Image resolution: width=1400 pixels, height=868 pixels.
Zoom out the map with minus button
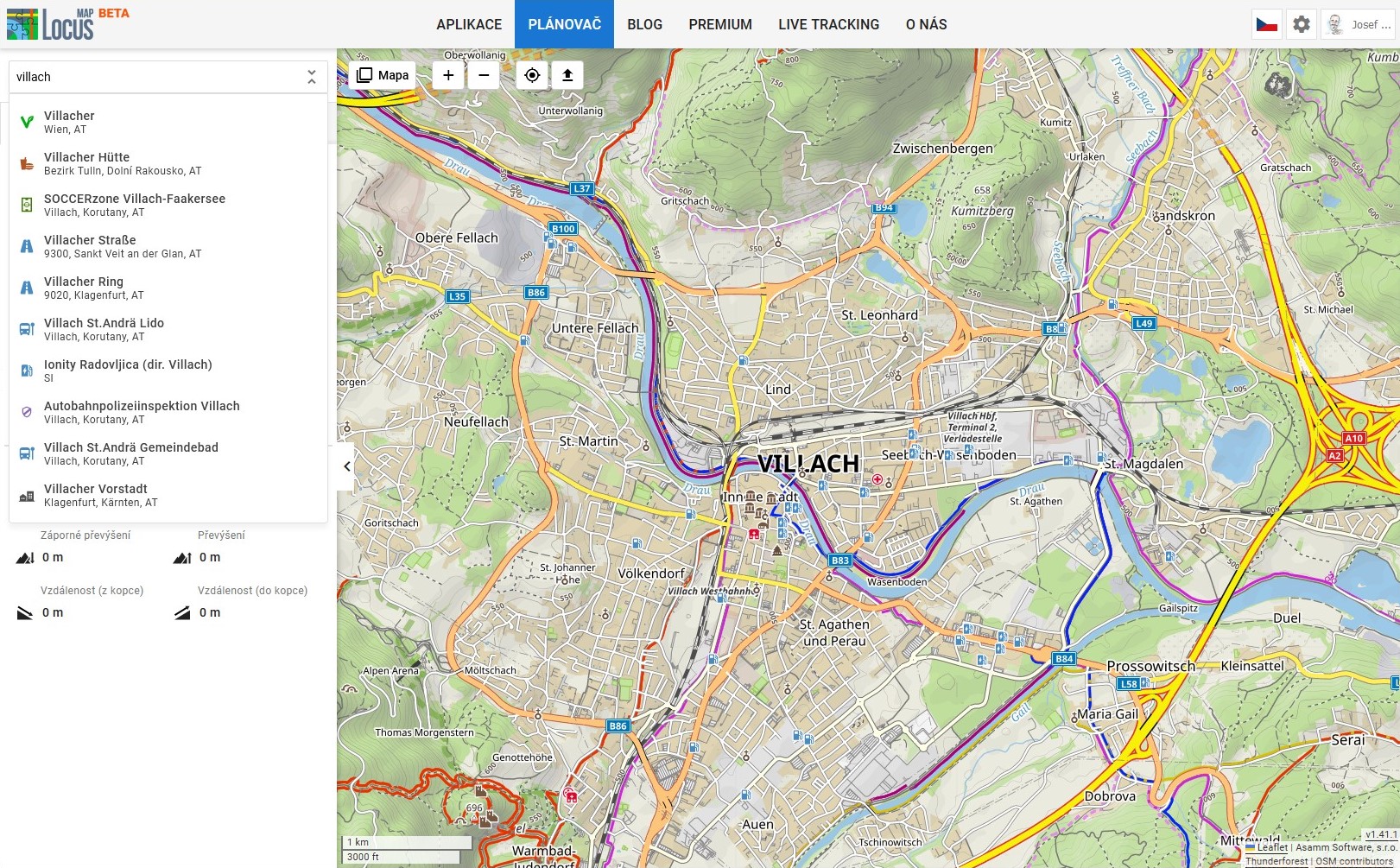[x=484, y=75]
